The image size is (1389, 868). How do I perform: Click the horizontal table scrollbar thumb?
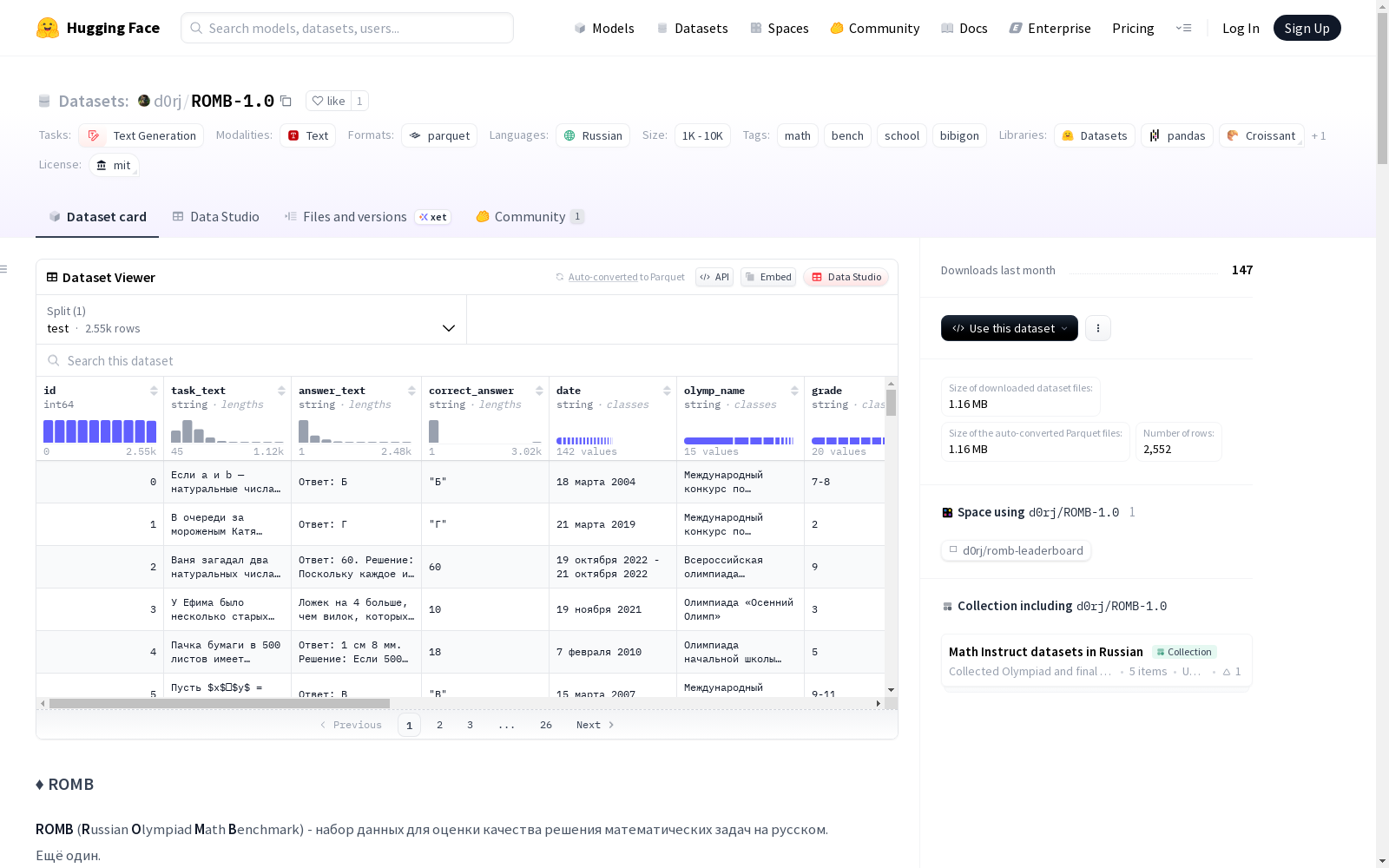220,703
